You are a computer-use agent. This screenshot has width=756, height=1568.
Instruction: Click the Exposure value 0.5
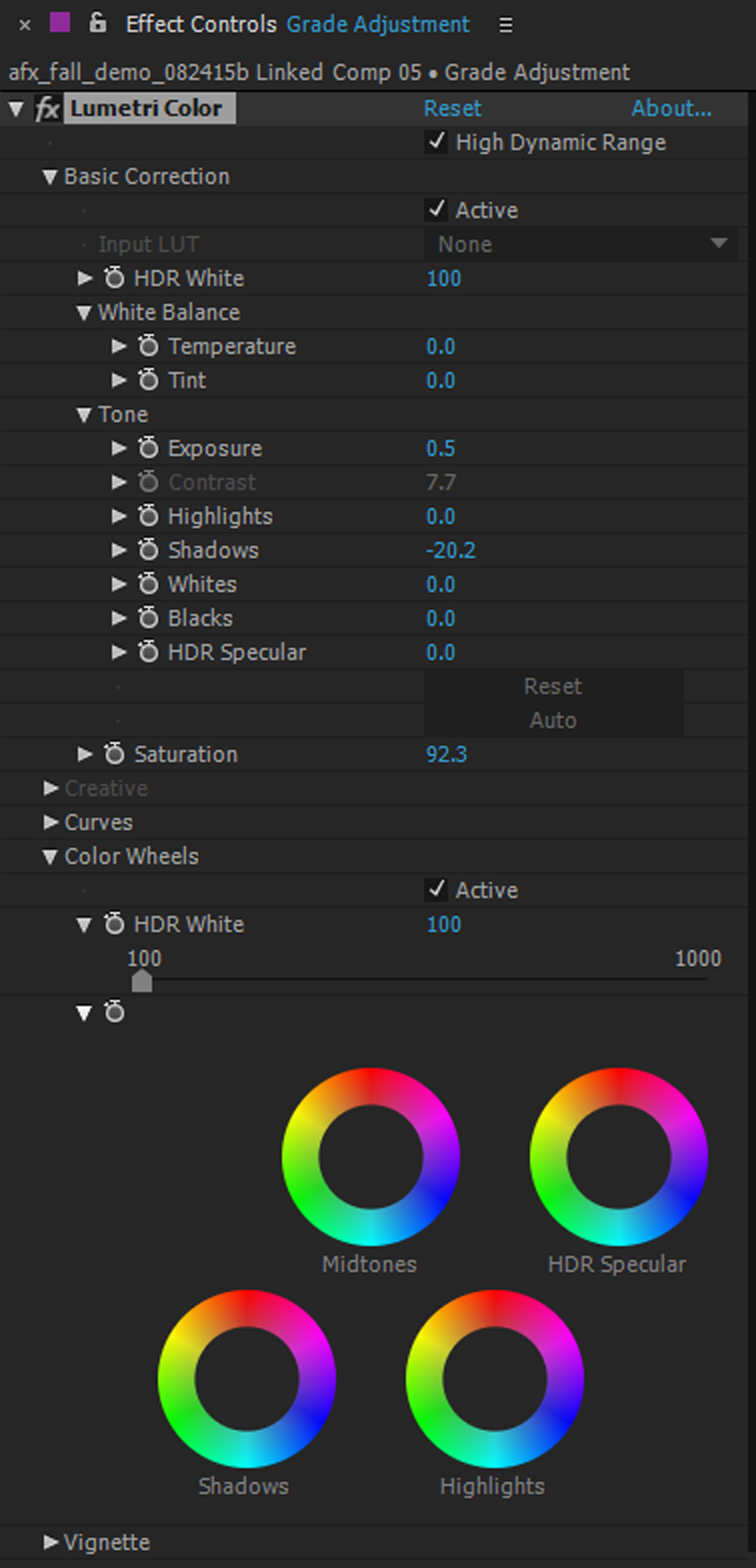click(x=441, y=448)
